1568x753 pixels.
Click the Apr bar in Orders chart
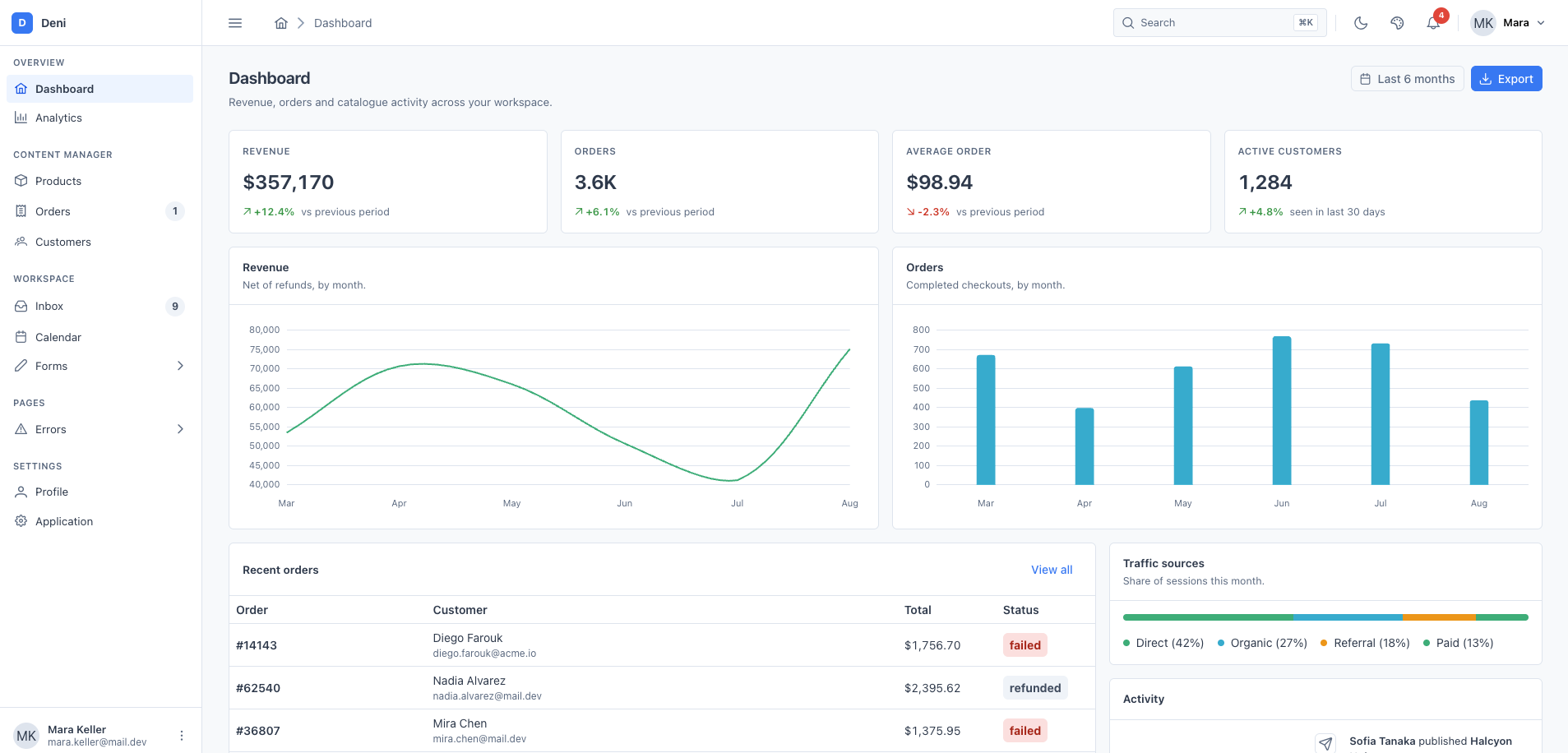1085,446
